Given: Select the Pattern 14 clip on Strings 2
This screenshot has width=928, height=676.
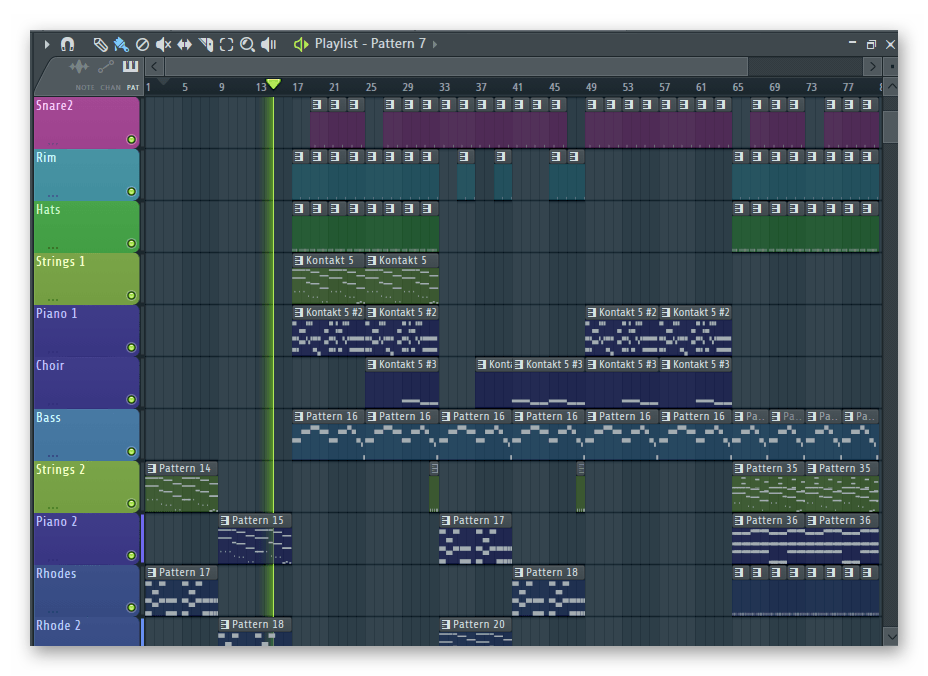Looking at the screenshot, I should (184, 468).
